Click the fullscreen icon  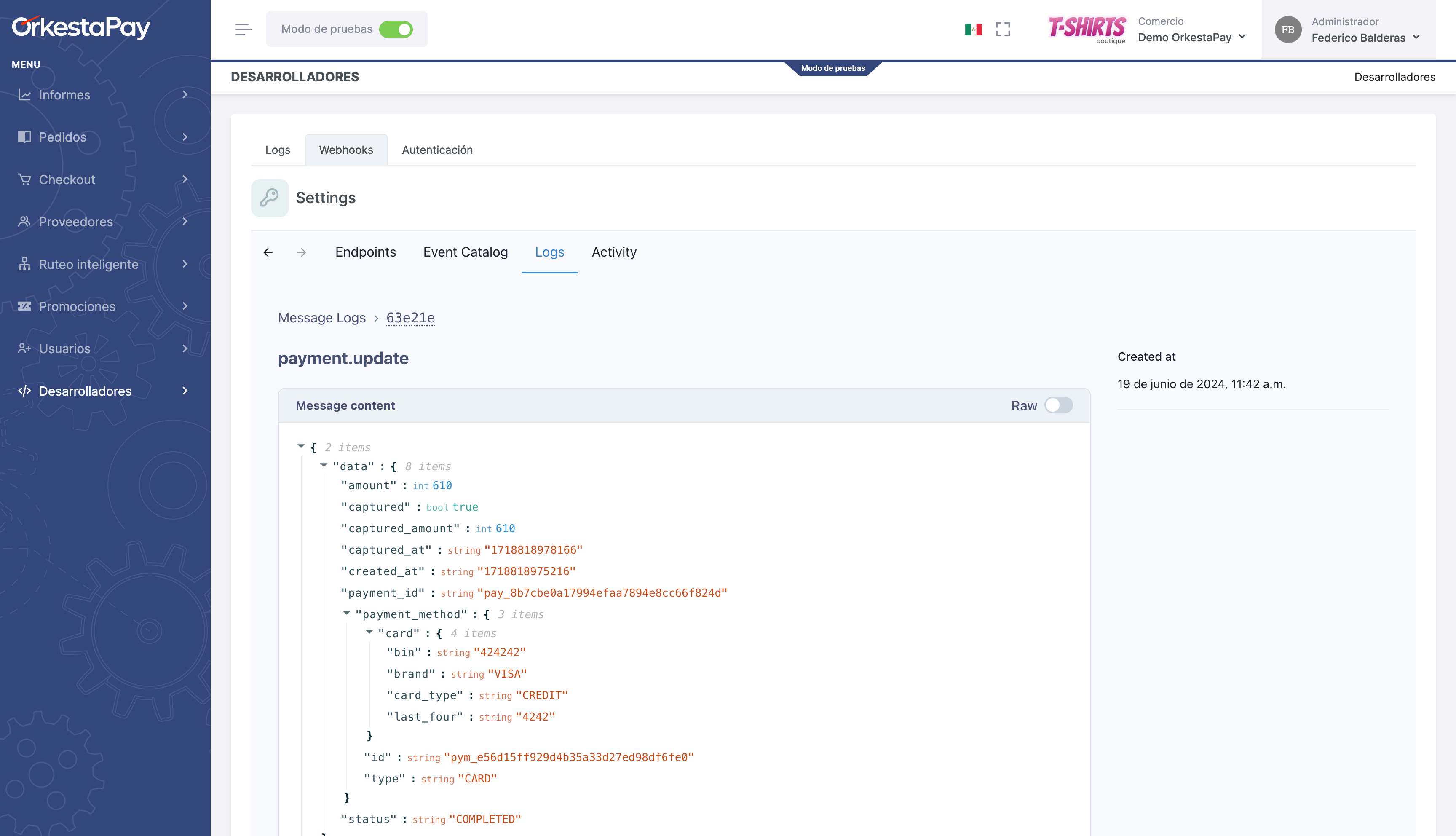[x=1003, y=29]
